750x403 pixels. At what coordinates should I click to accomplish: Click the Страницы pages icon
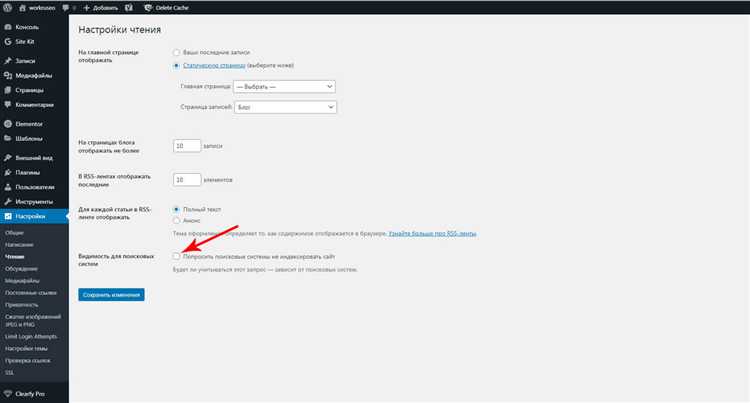pos(8,90)
